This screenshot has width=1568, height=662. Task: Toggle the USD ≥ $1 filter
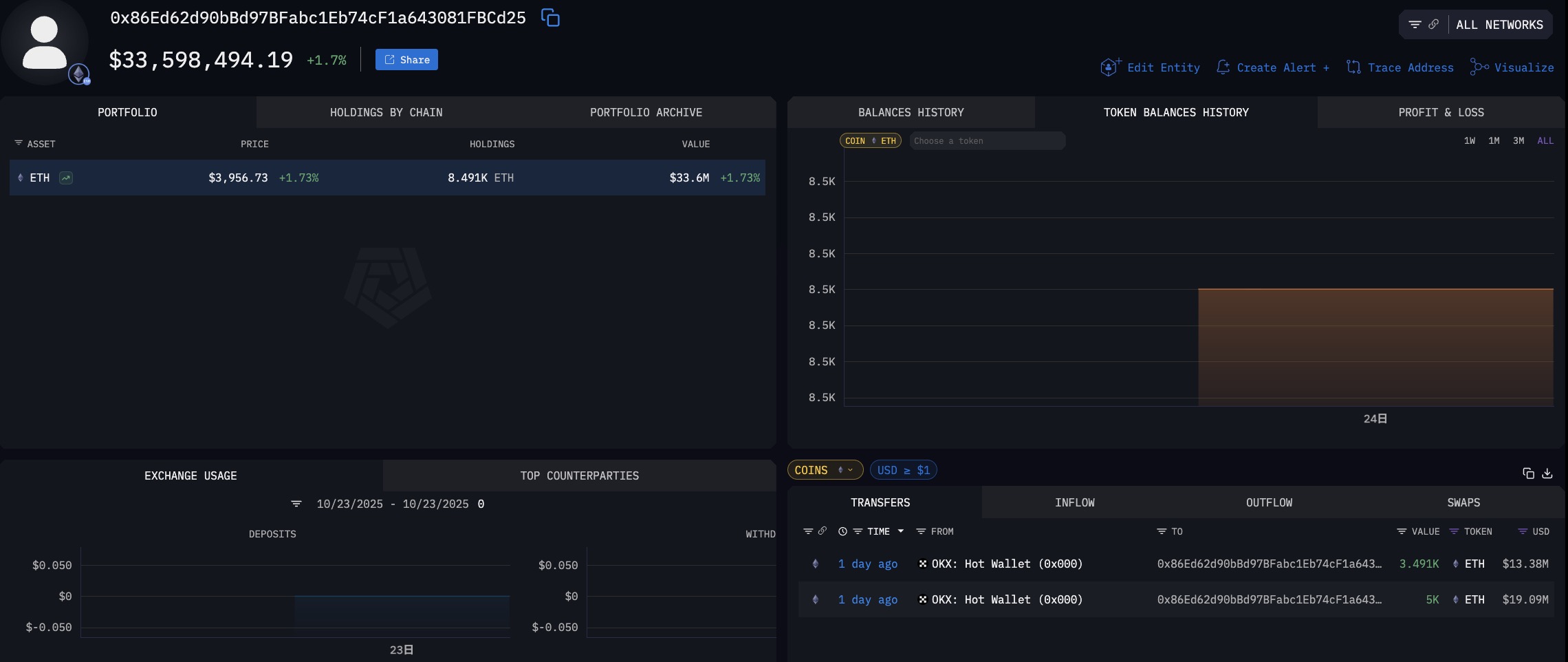(x=903, y=470)
